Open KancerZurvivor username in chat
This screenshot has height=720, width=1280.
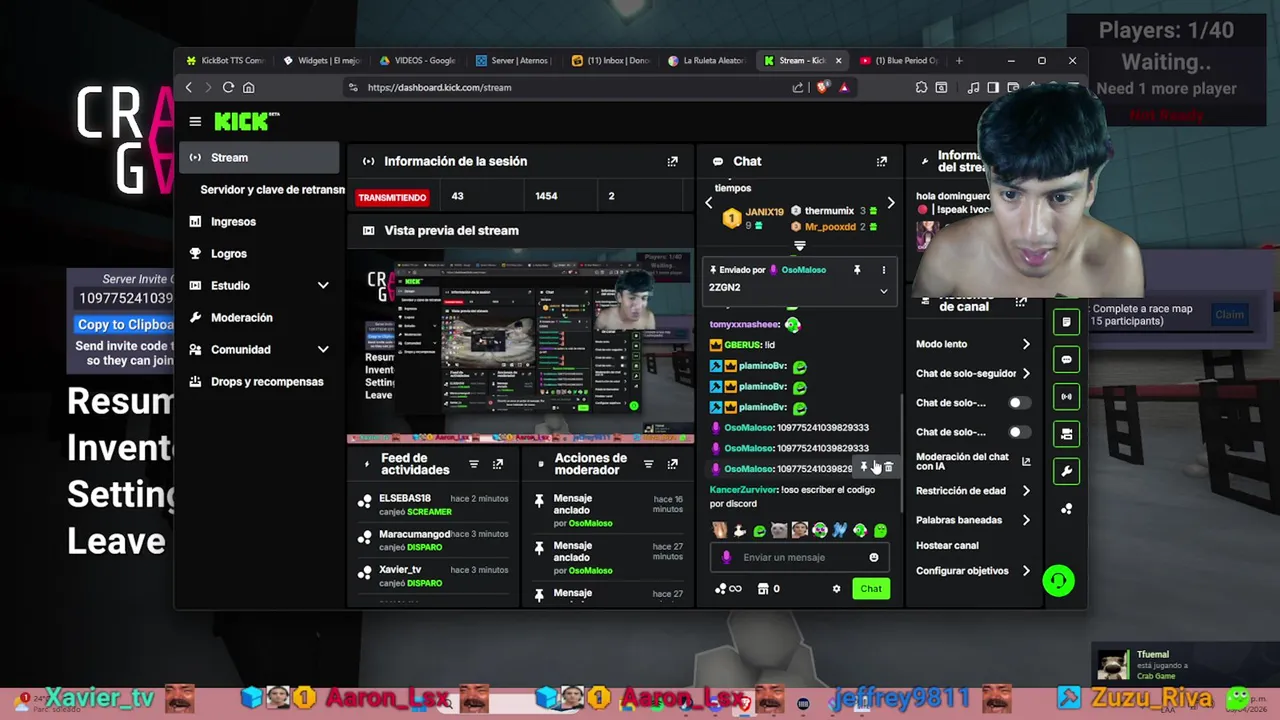743,490
